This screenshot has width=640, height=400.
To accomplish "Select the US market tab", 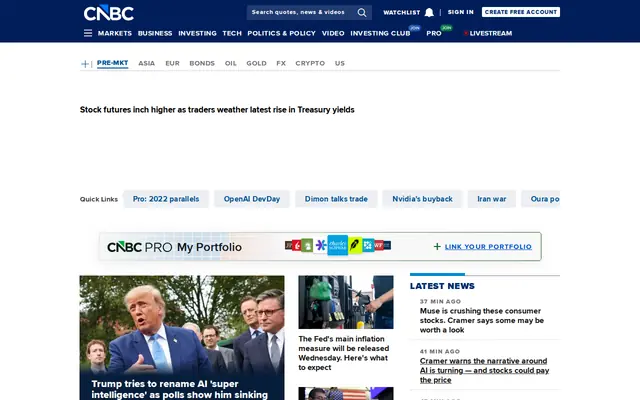I will (340, 63).
